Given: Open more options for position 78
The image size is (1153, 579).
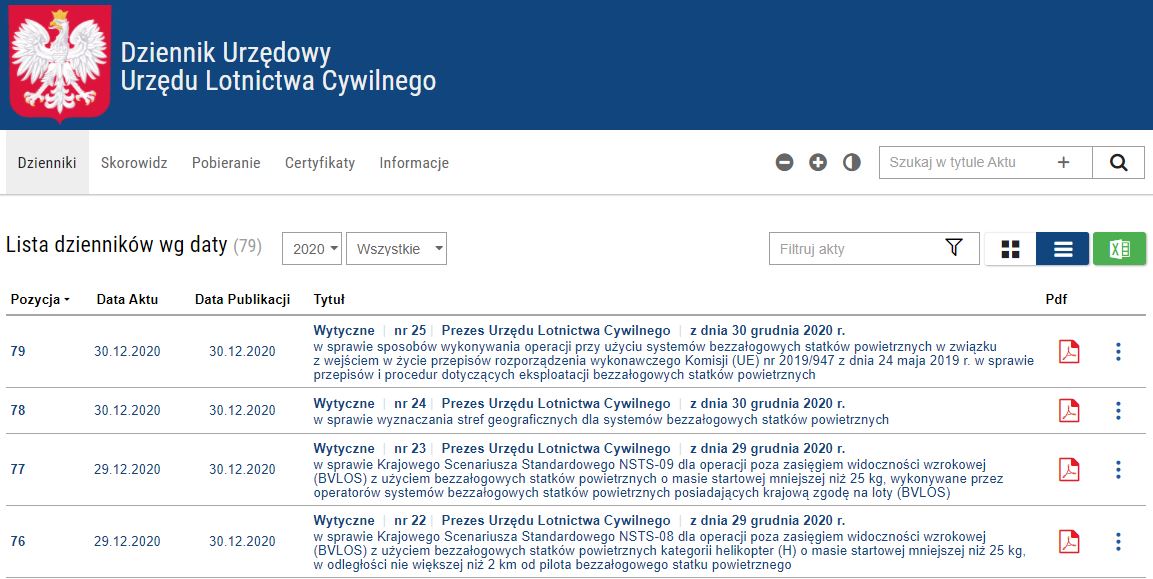Looking at the screenshot, I should pyautogui.click(x=1118, y=411).
